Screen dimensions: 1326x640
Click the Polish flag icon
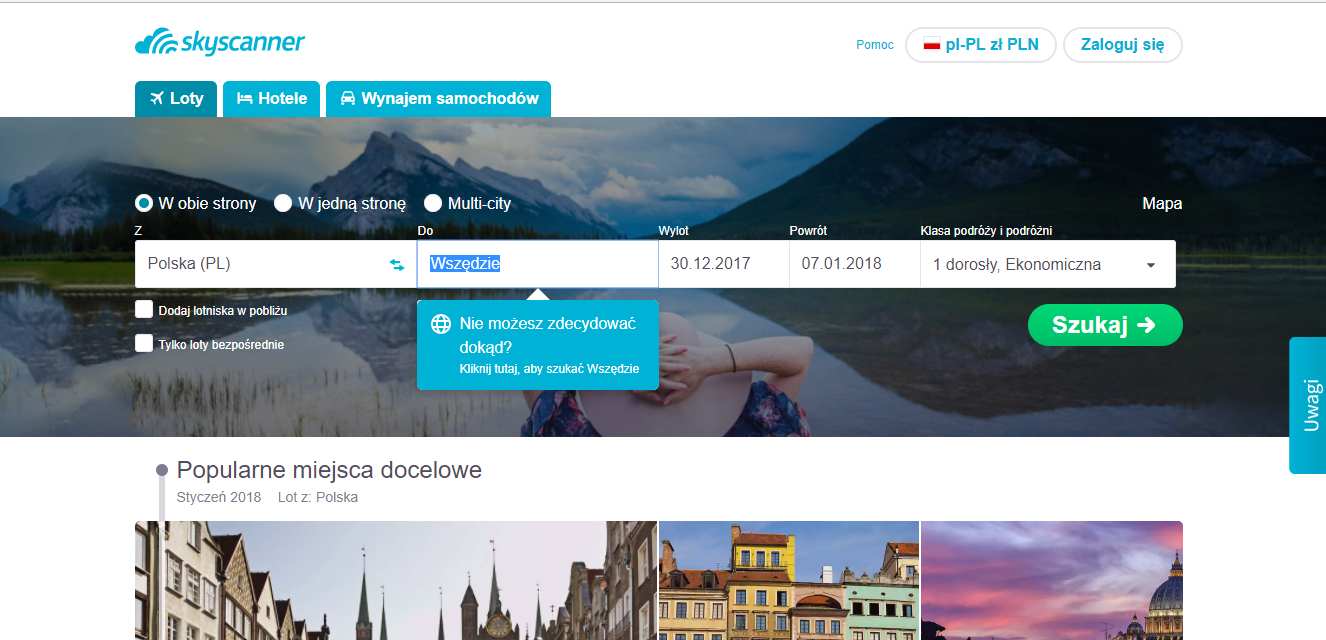(932, 45)
